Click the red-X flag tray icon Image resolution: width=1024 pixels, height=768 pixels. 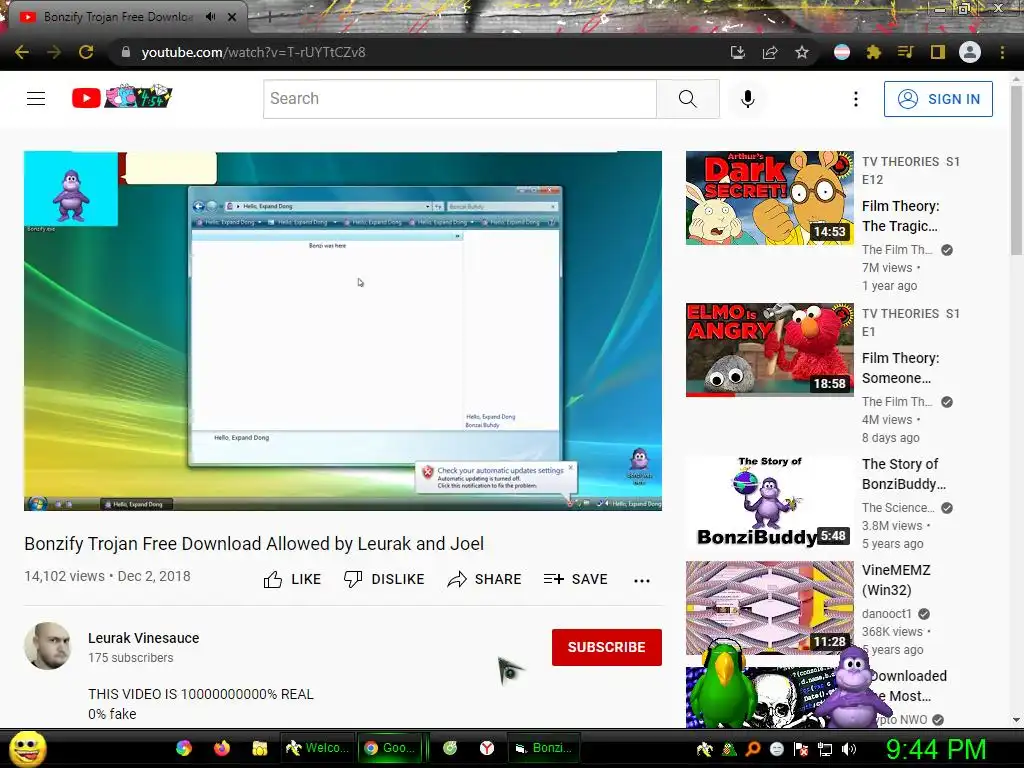coord(801,749)
